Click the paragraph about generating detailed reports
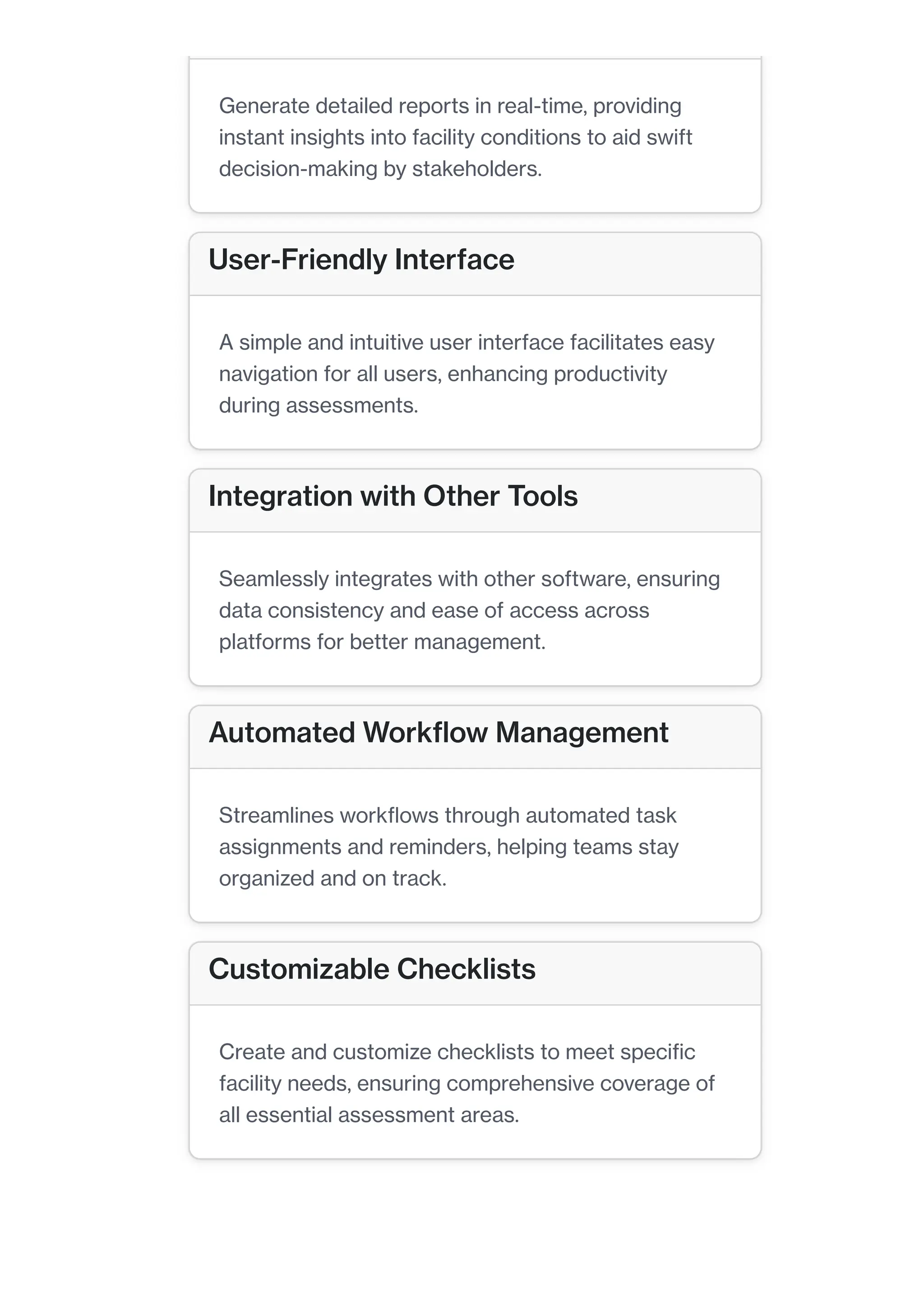The width and height of the screenshot is (924, 1308). coord(455,137)
